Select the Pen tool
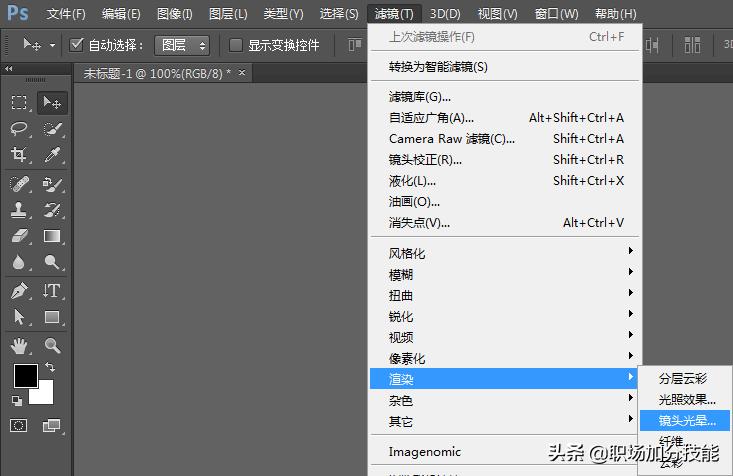This screenshot has height=476, width=733. click(19, 291)
